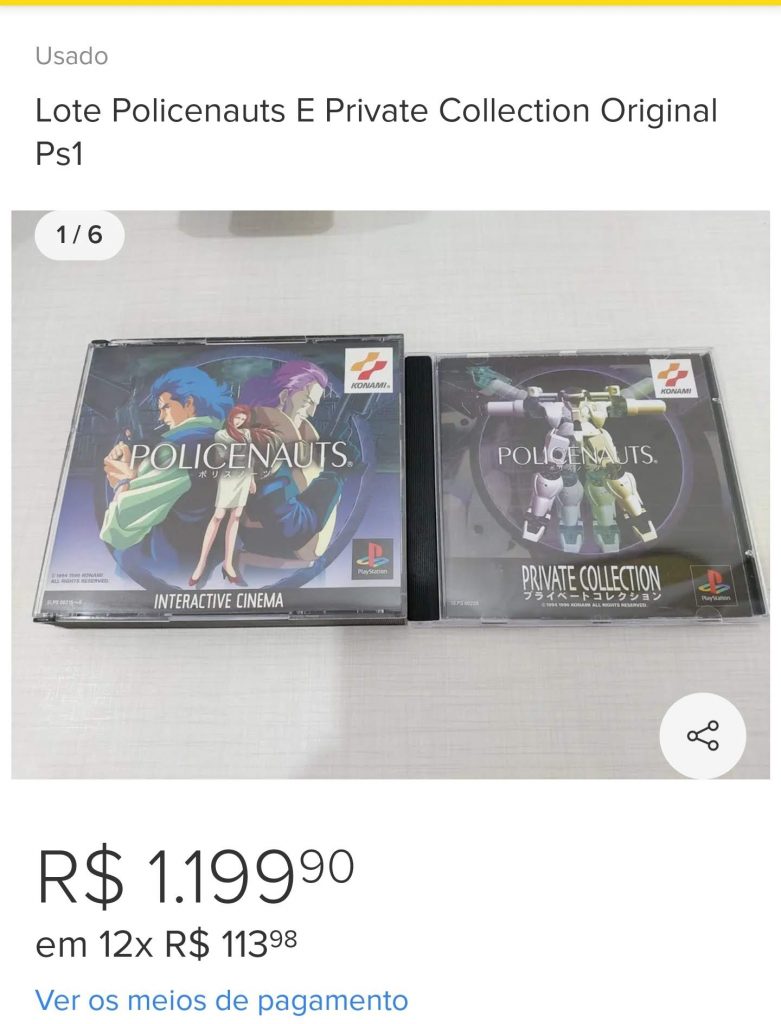The width and height of the screenshot is (781, 1024).
Task: Tap the share icon on product photo
Action: 702,735
